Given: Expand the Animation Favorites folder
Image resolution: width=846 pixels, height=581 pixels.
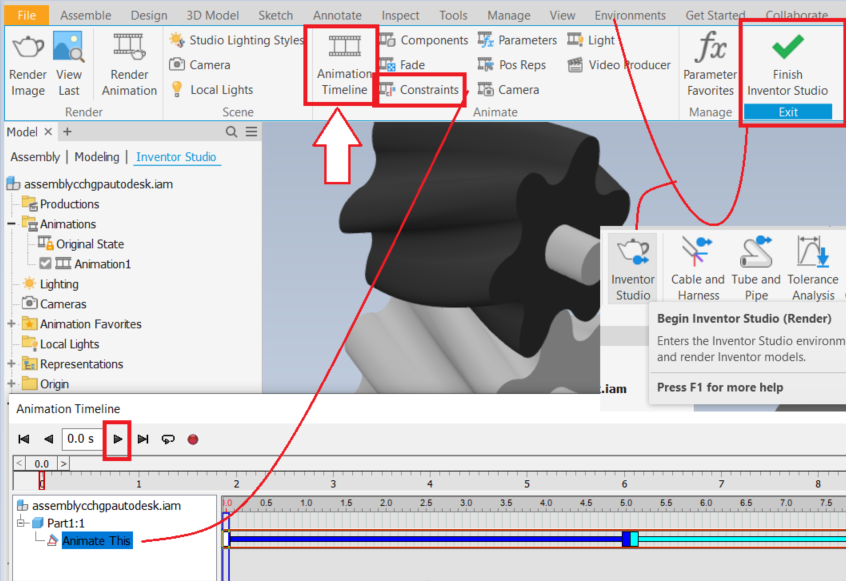Looking at the screenshot, I should 11,324.
